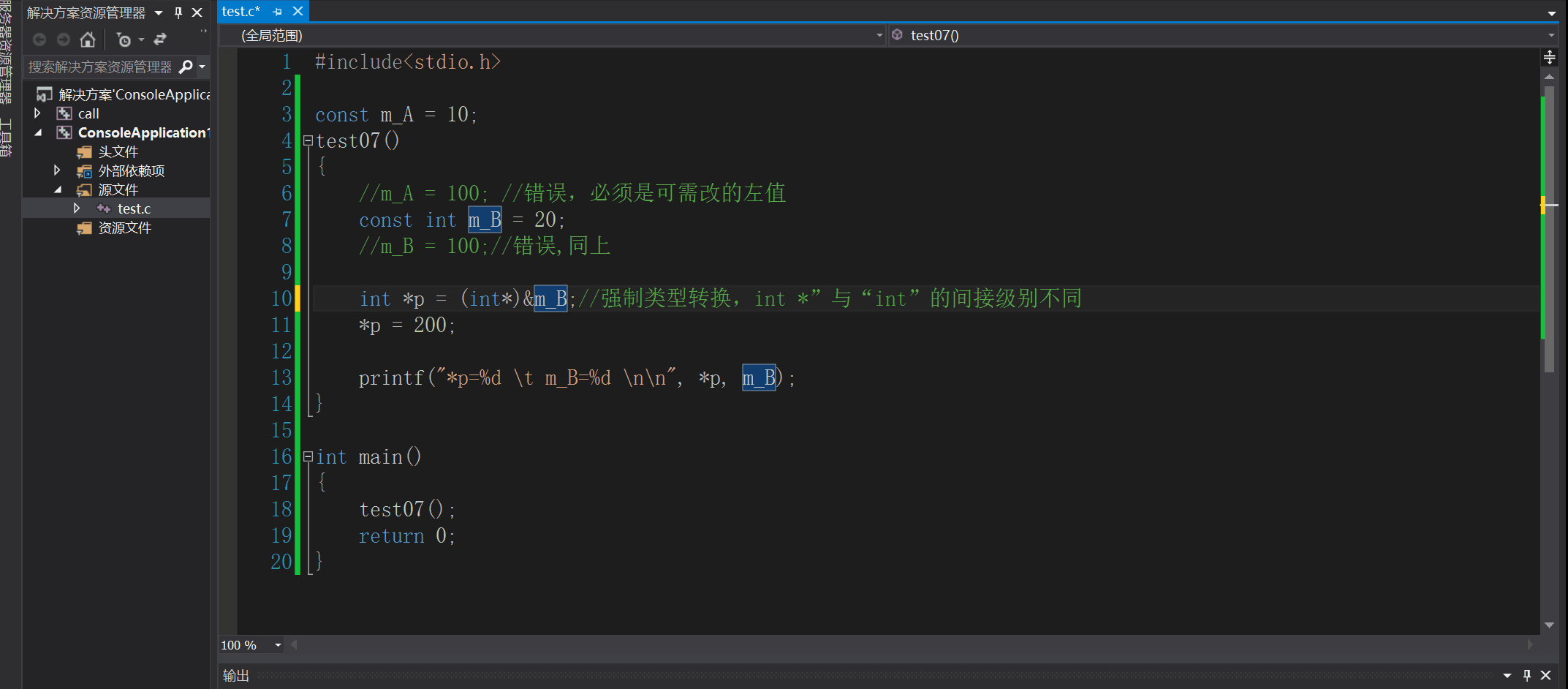Click the pending changes filter icon
The image size is (1568, 689).
click(x=124, y=39)
